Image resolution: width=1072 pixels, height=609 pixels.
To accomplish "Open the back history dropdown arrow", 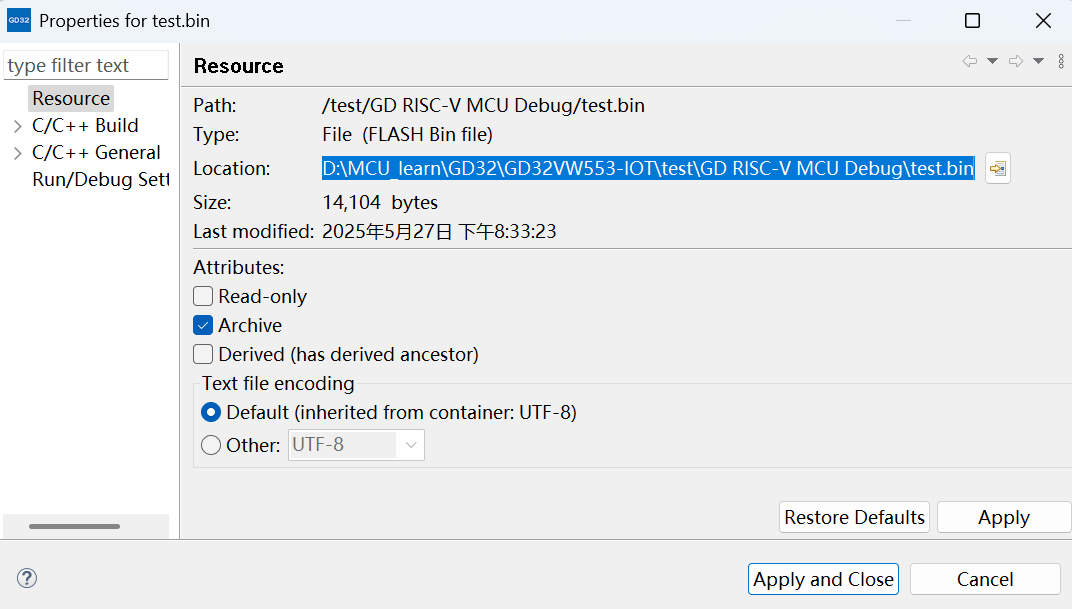I will click(x=992, y=62).
